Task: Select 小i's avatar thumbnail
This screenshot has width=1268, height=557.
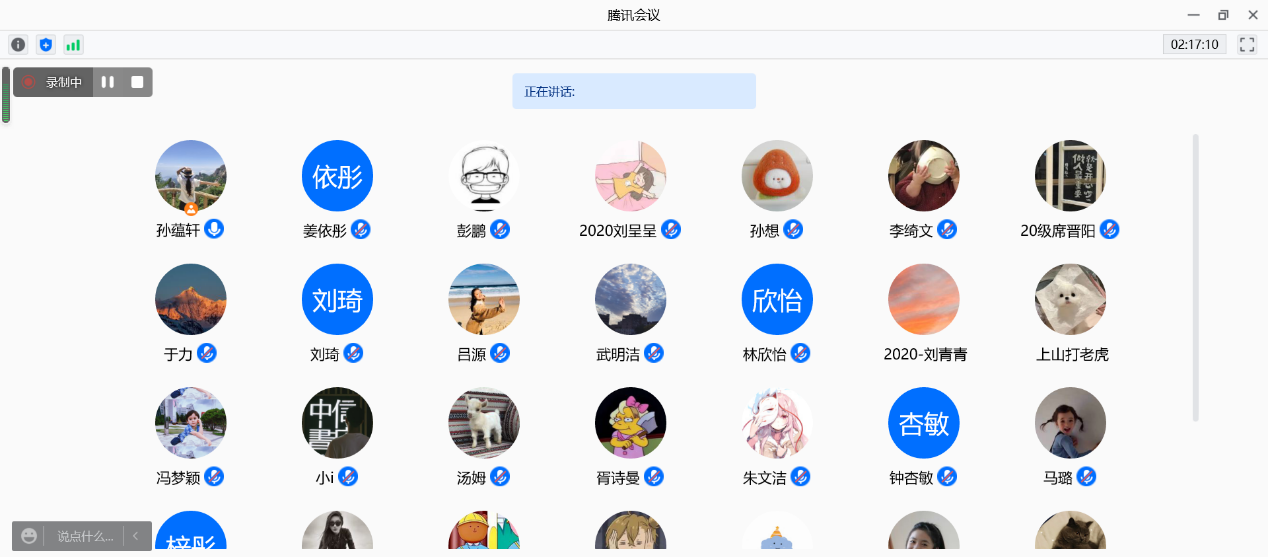Action: point(337,423)
